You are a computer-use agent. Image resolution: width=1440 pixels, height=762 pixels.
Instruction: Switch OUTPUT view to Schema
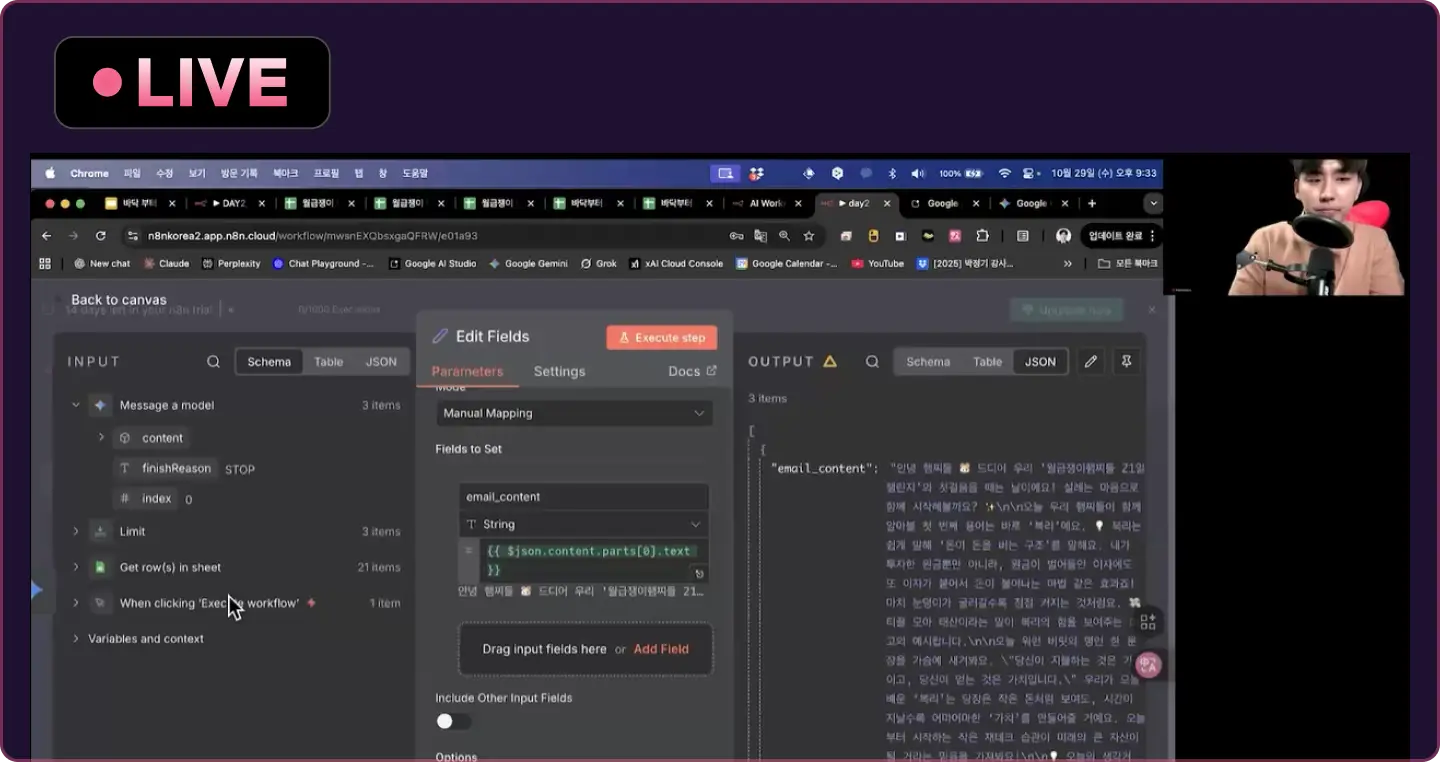(x=928, y=362)
